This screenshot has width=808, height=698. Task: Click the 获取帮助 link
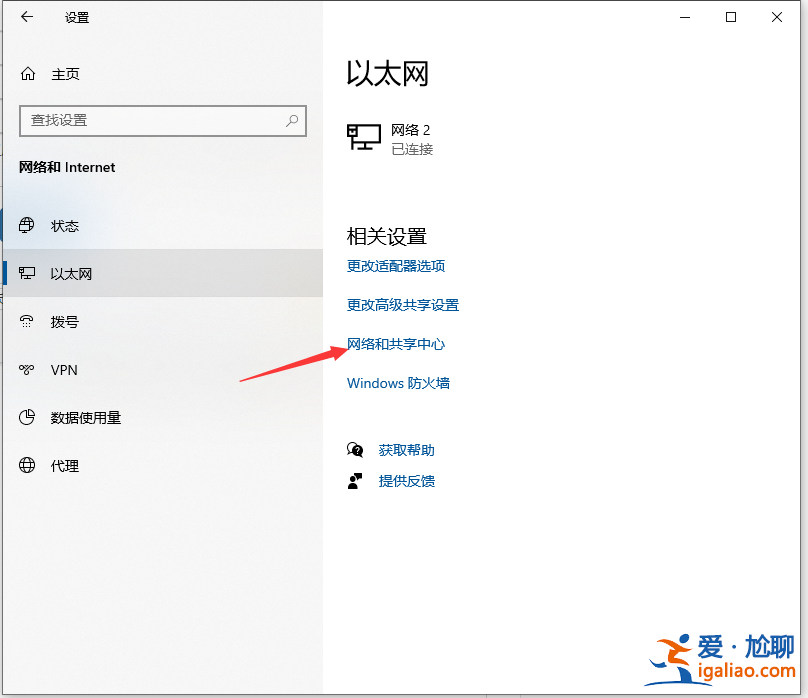pos(405,449)
